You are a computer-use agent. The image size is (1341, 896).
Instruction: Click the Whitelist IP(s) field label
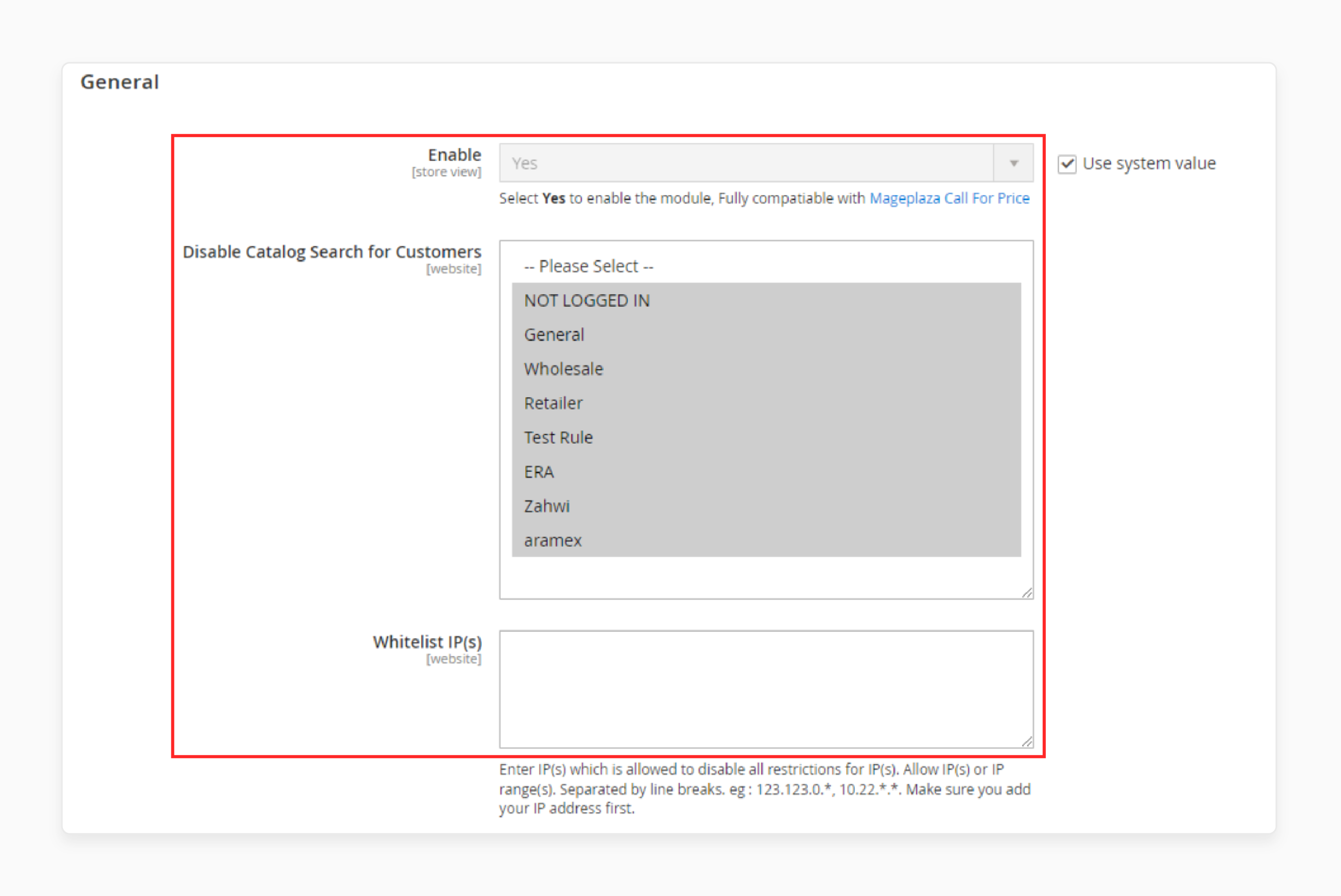coord(427,642)
